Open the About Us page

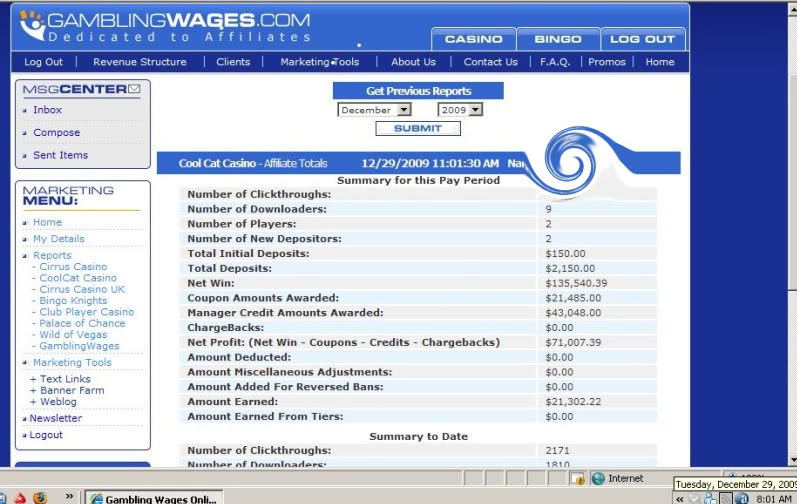413,62
